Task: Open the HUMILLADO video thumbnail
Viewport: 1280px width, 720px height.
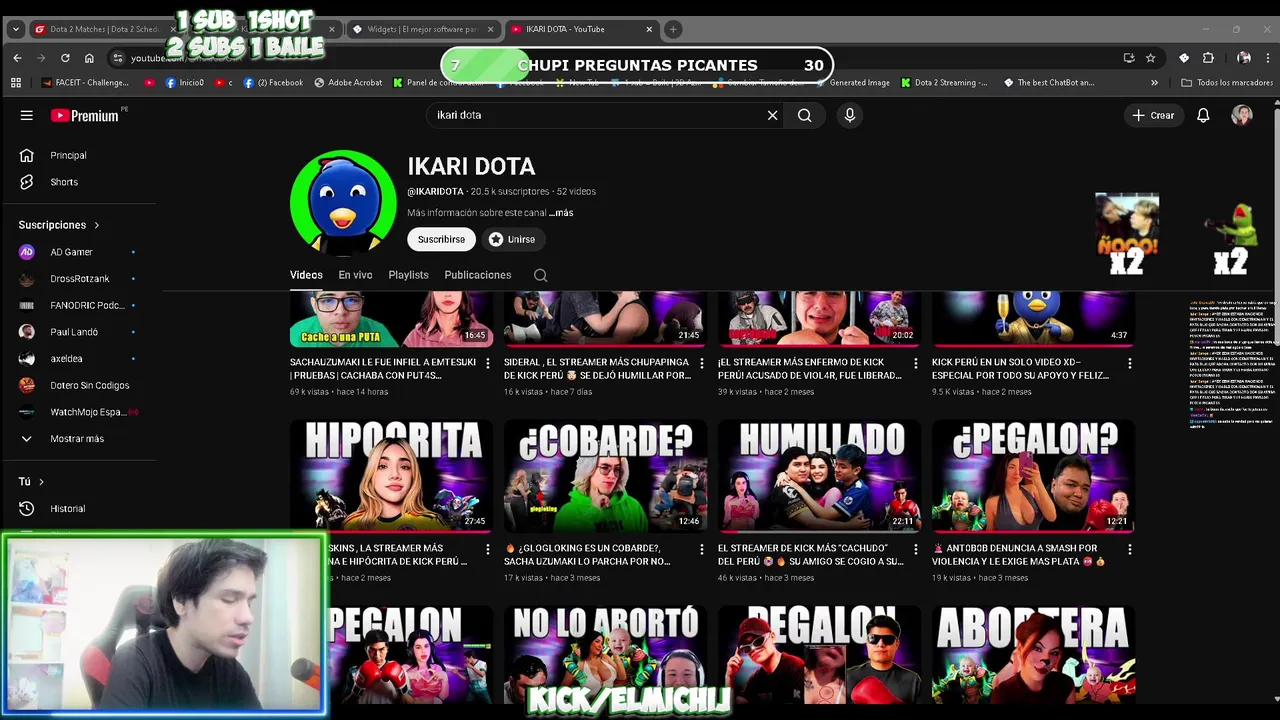Action: [819, 475]
